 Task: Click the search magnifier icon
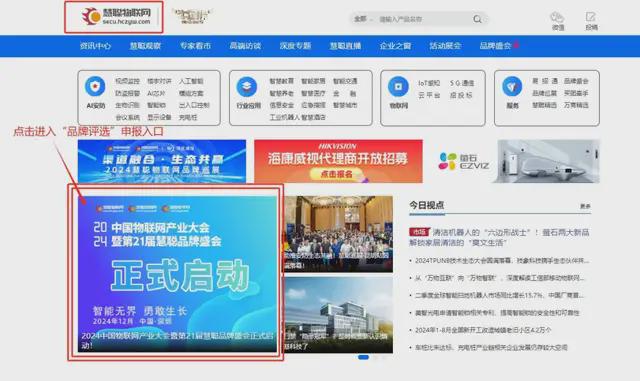click(x=477, y=19)
